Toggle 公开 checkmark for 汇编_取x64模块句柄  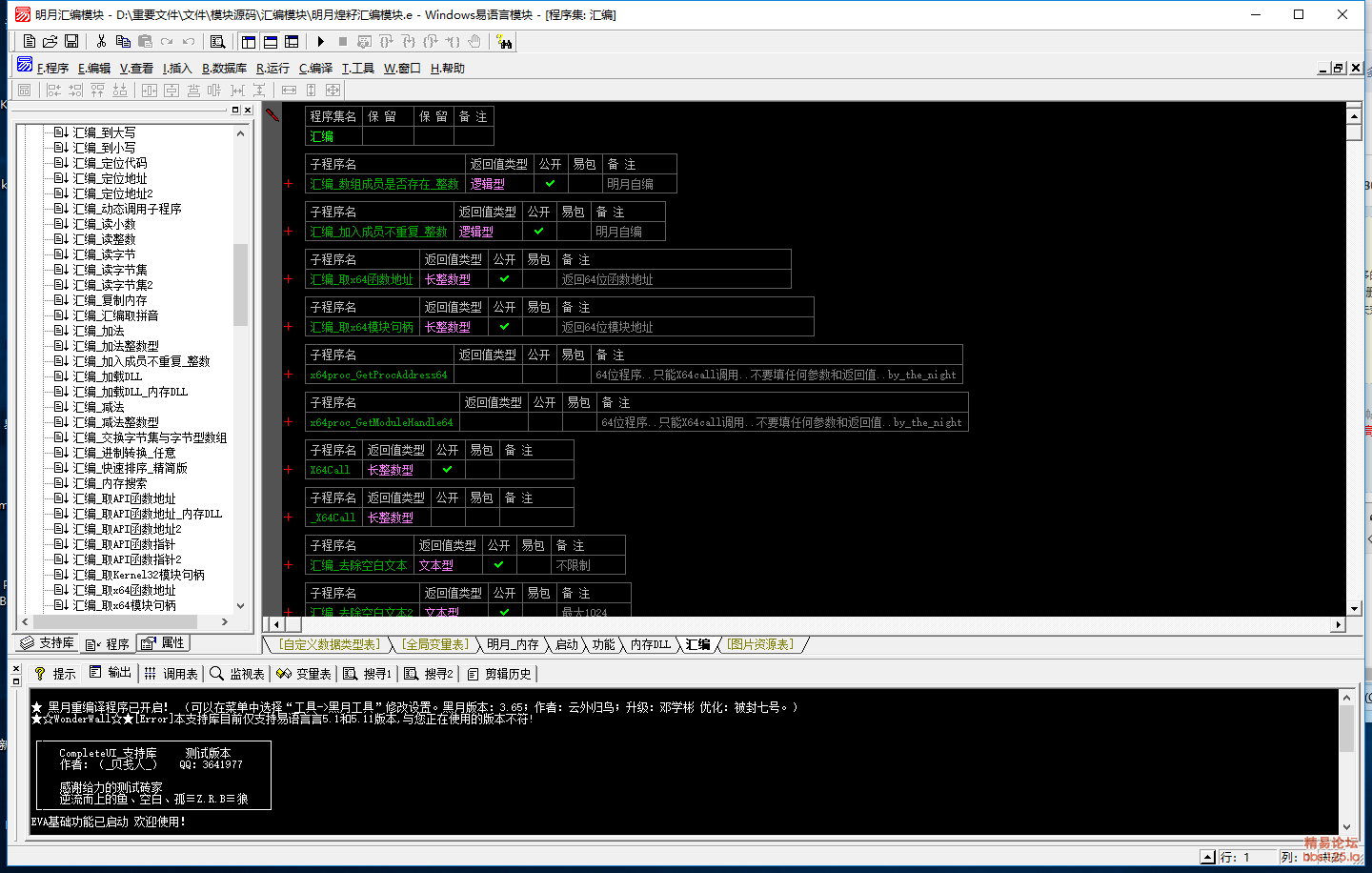(x=504, y=326)
